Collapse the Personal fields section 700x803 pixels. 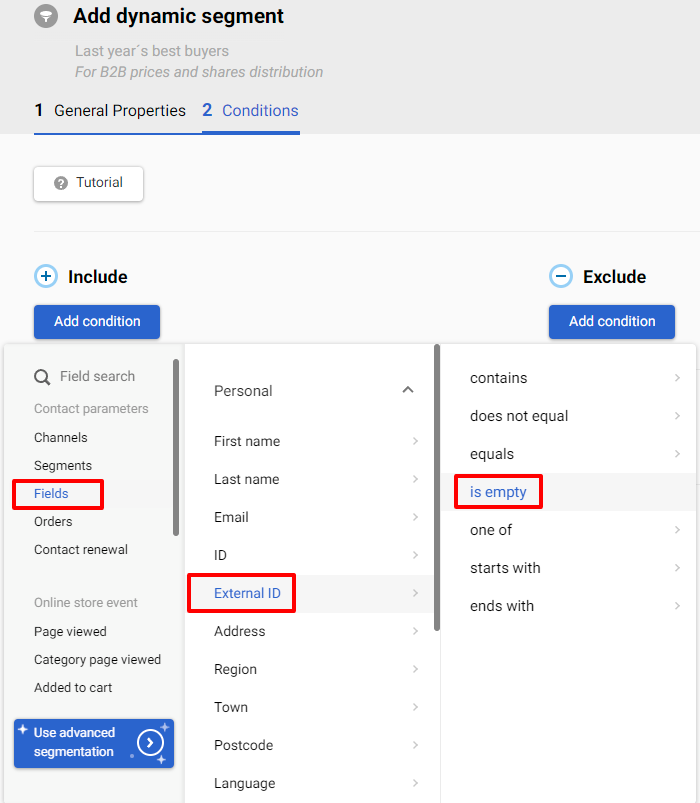408,390
